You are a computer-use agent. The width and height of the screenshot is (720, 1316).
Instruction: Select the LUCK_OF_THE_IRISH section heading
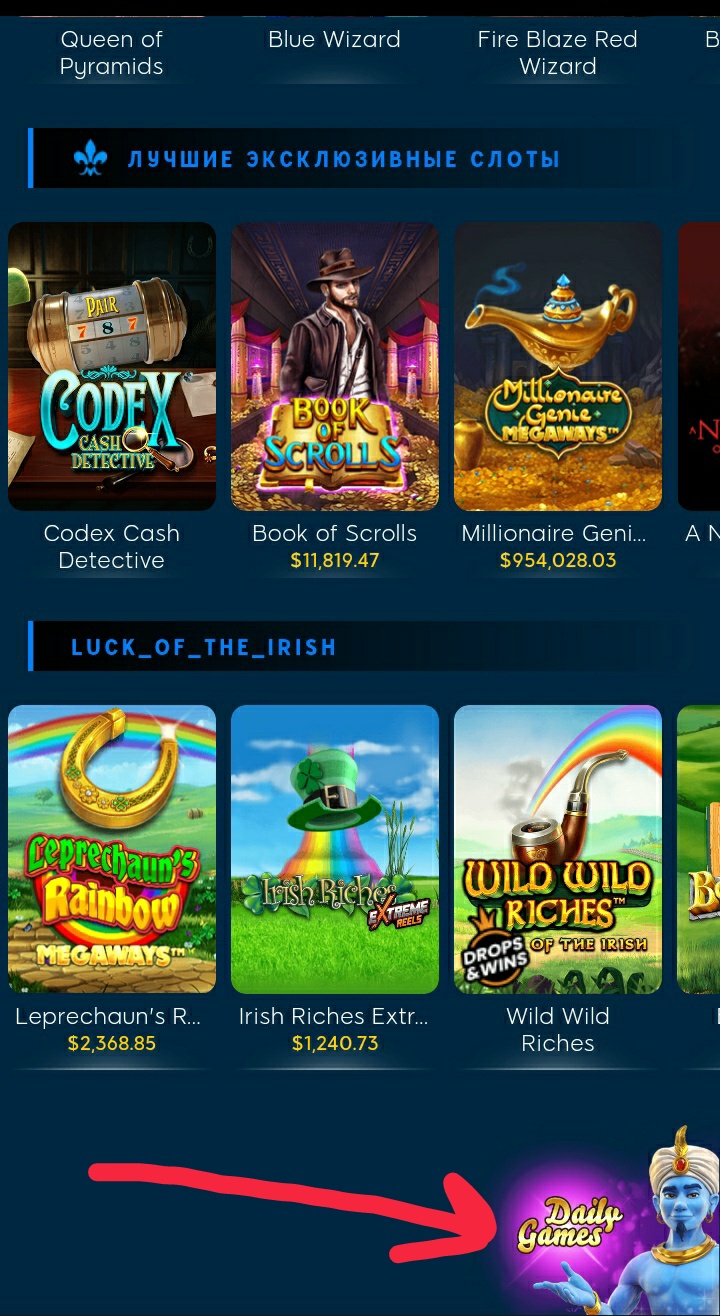[x=204, y=647]
